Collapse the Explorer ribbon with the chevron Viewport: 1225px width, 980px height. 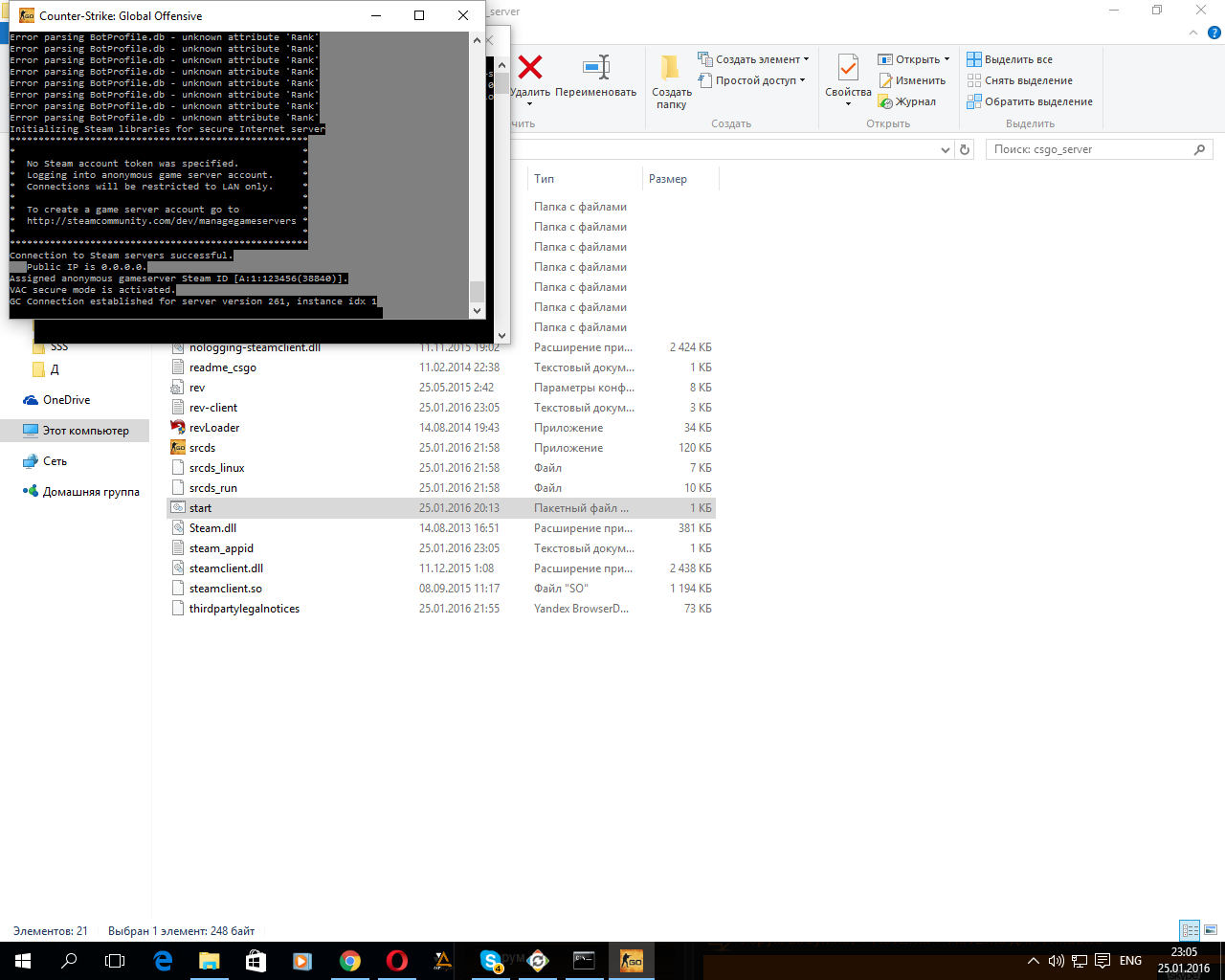tap(1192, 33)
